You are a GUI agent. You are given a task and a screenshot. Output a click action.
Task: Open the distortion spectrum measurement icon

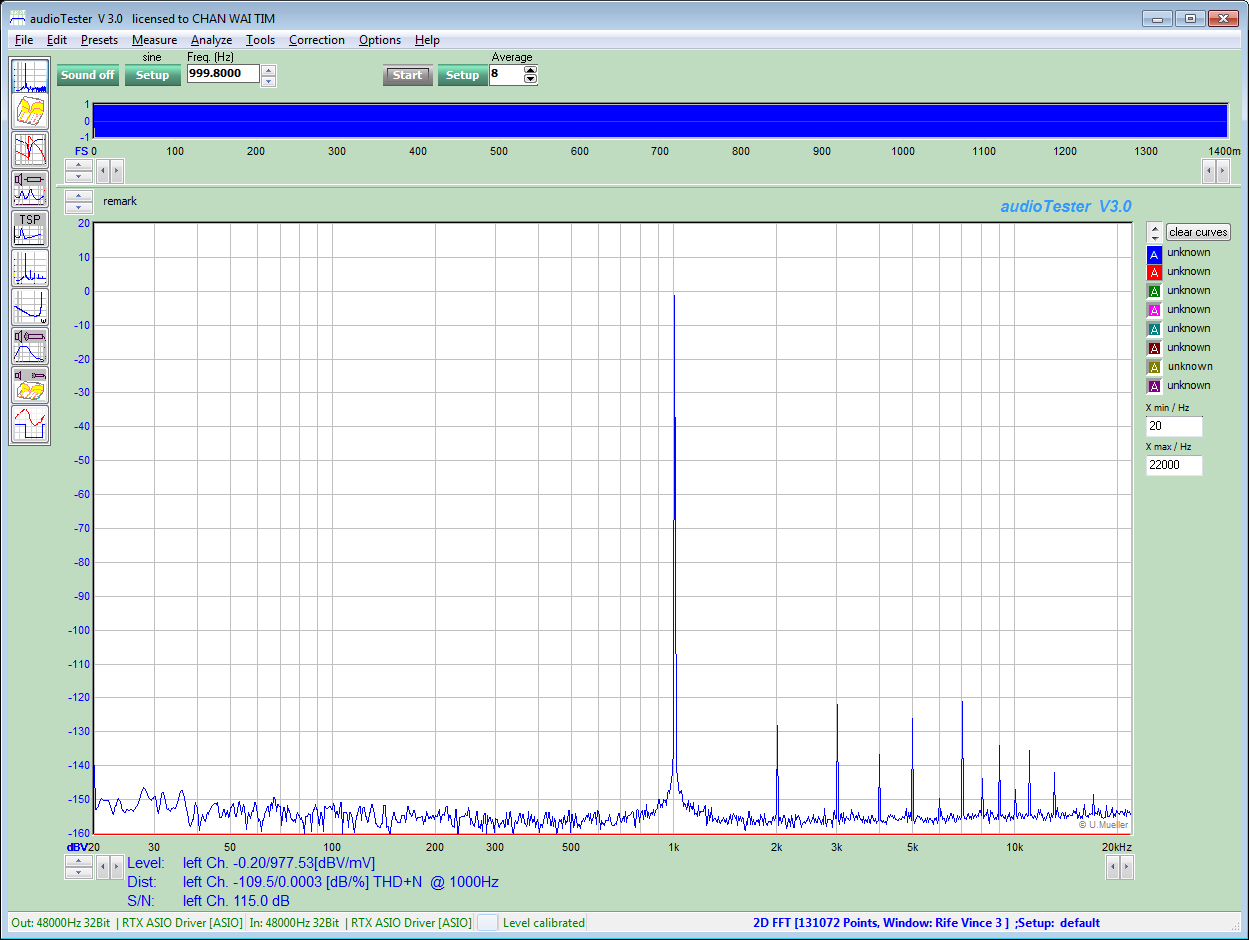[30, 267]
